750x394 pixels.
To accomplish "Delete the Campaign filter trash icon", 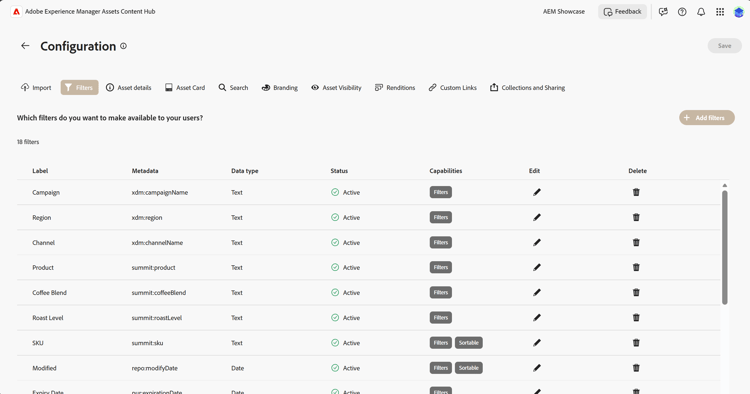I will (x=636, y=192).
